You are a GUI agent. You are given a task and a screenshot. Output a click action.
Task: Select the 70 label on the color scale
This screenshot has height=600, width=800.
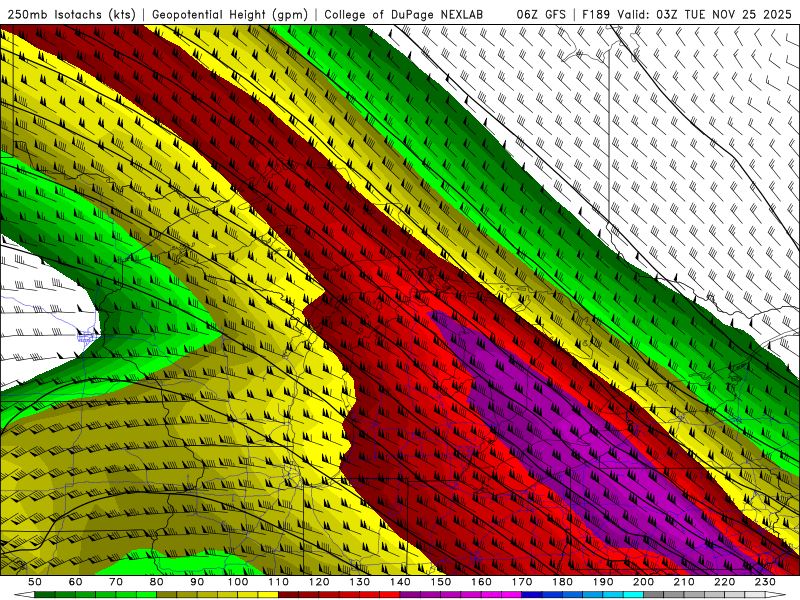point(116,582)
